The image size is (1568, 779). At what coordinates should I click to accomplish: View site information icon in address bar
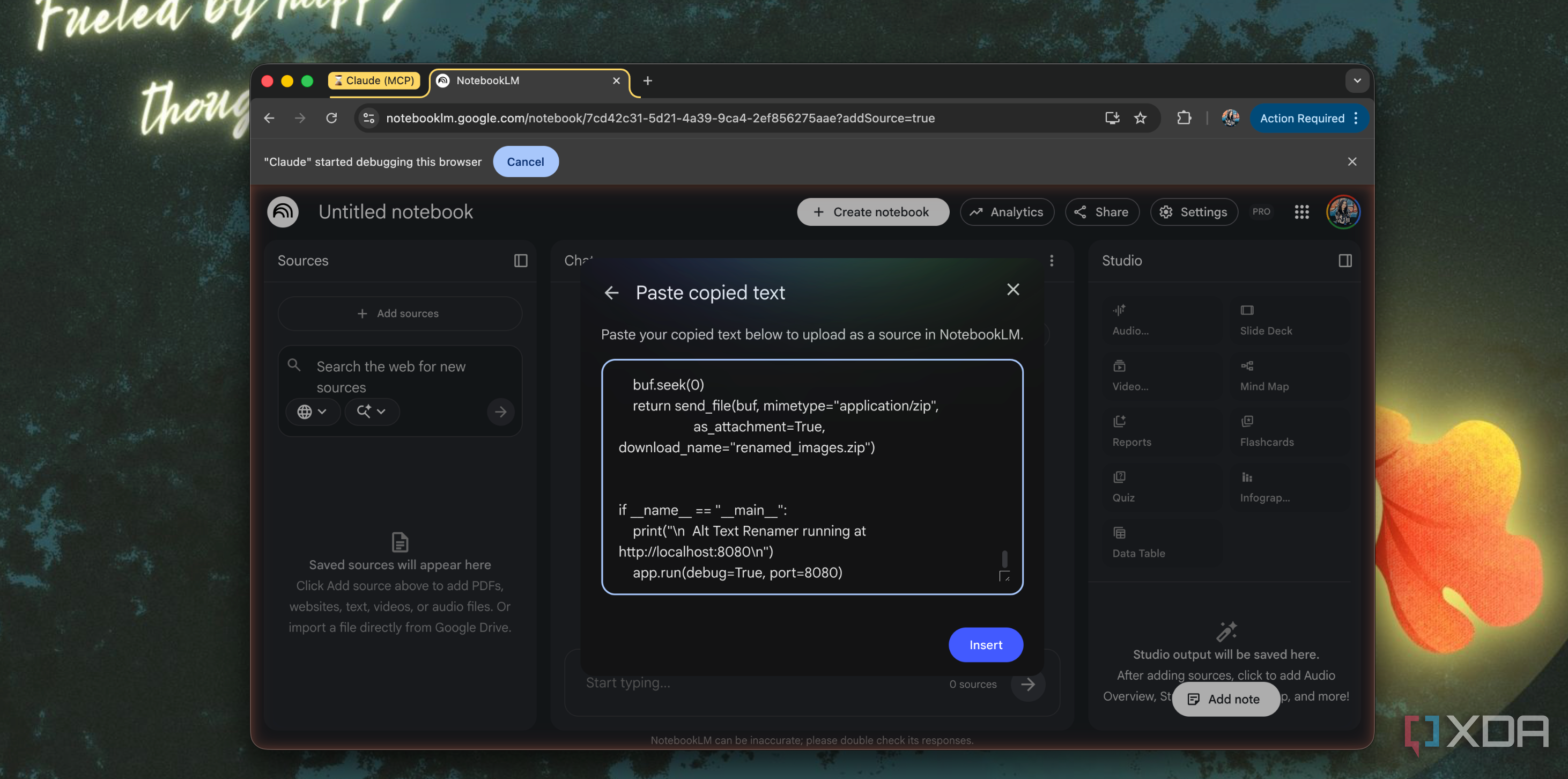(369, 118)
